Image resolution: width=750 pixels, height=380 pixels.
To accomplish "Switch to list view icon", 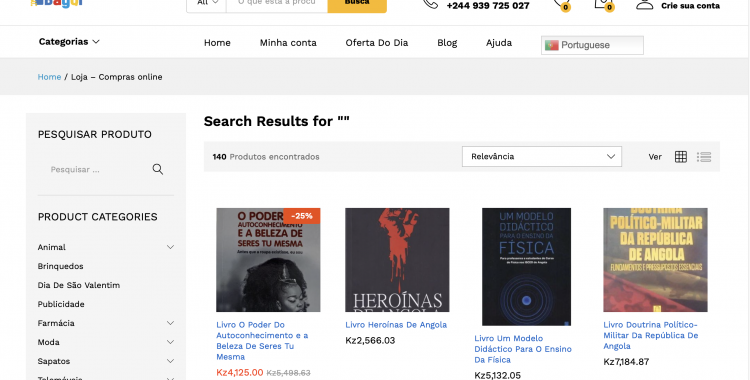I will click(x=704, y=156).
